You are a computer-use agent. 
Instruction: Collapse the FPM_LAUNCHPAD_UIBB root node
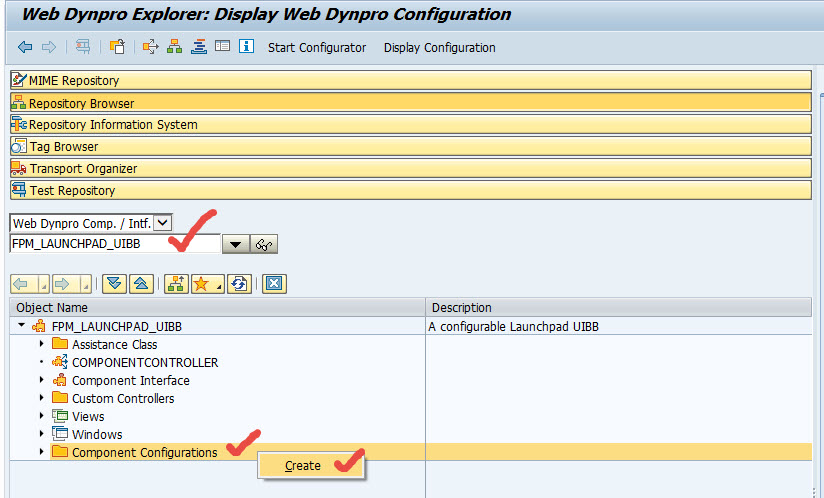click(x=22, y=326)
